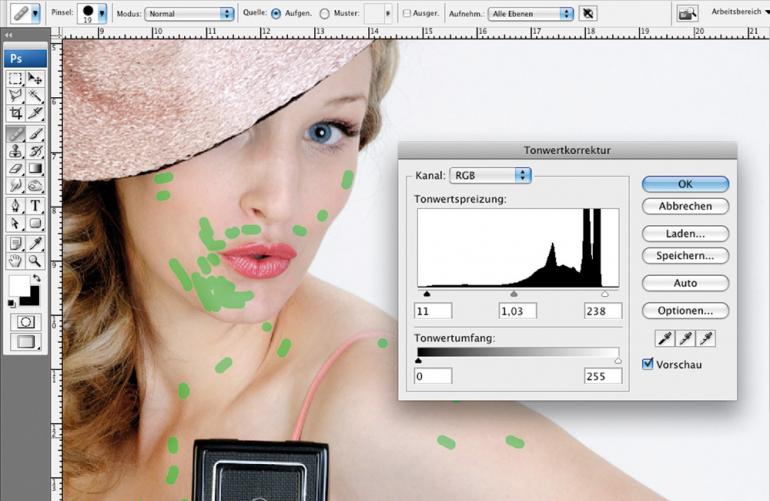Screen dimensions: 770x501
Task: Click the Ps logo in toolbox
Action: click(x=26, y=58)
